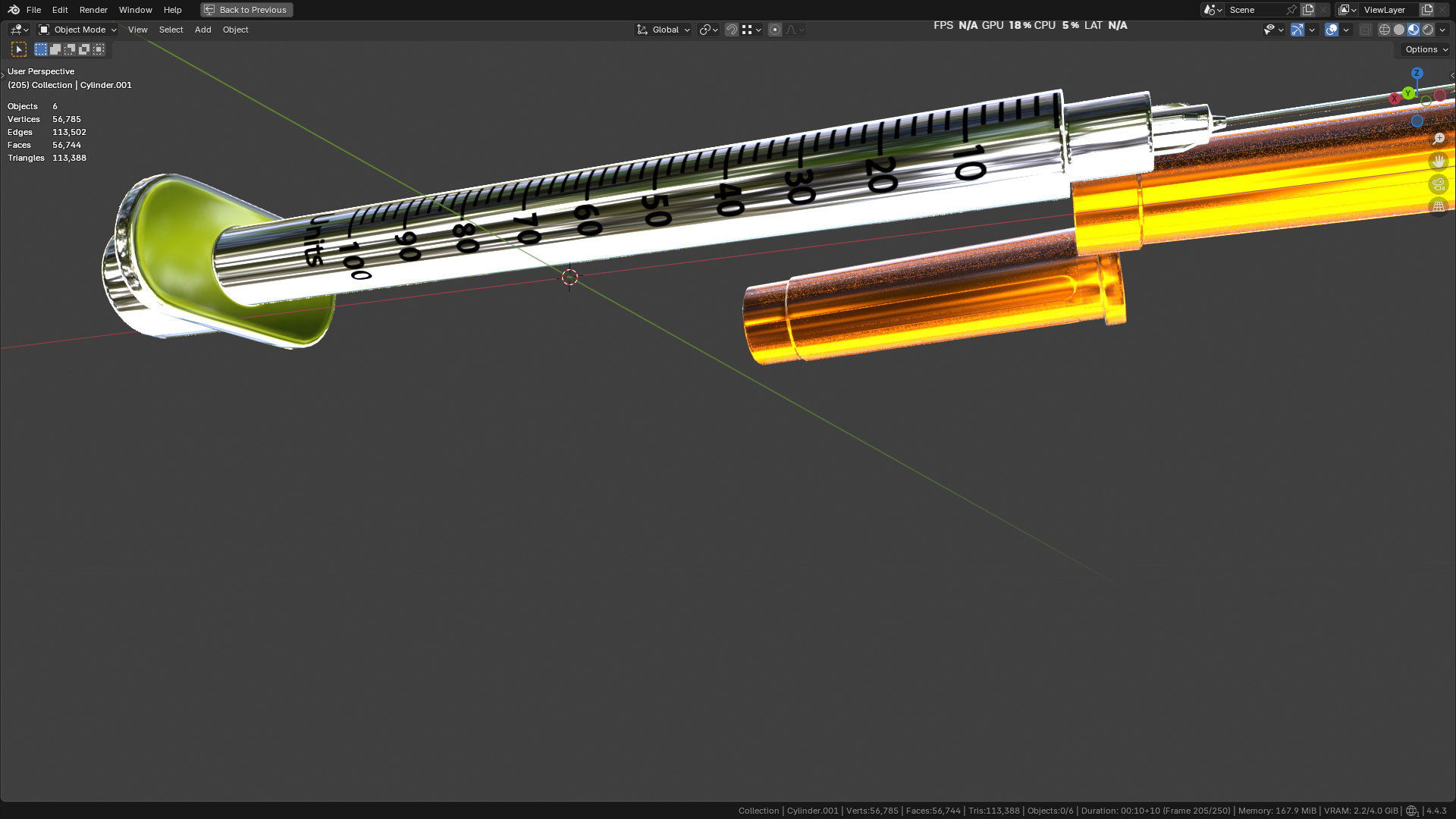This screenshot has height=819, width=1456.
Task: Open the File menu
Action: (33, 10)
